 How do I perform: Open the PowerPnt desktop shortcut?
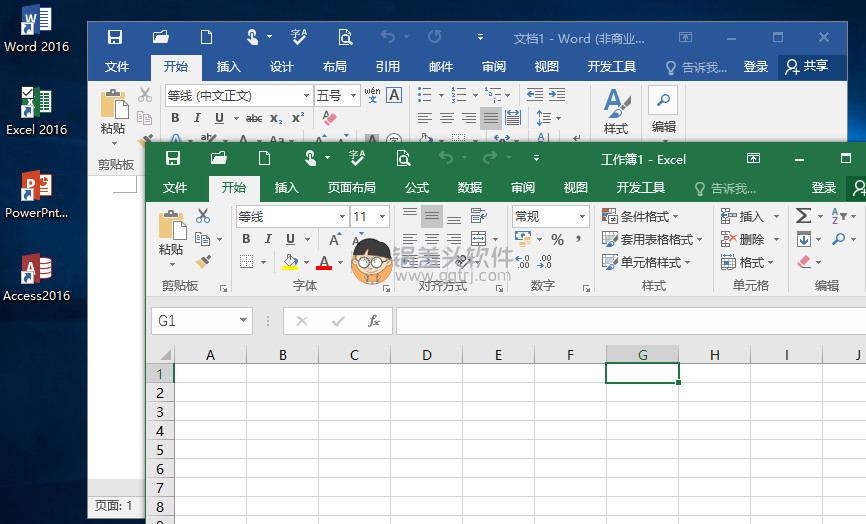click(x=36, y=195)
